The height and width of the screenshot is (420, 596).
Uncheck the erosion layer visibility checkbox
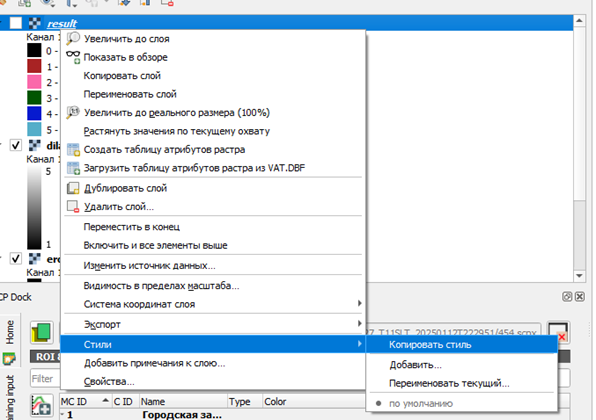coord(16,258)
